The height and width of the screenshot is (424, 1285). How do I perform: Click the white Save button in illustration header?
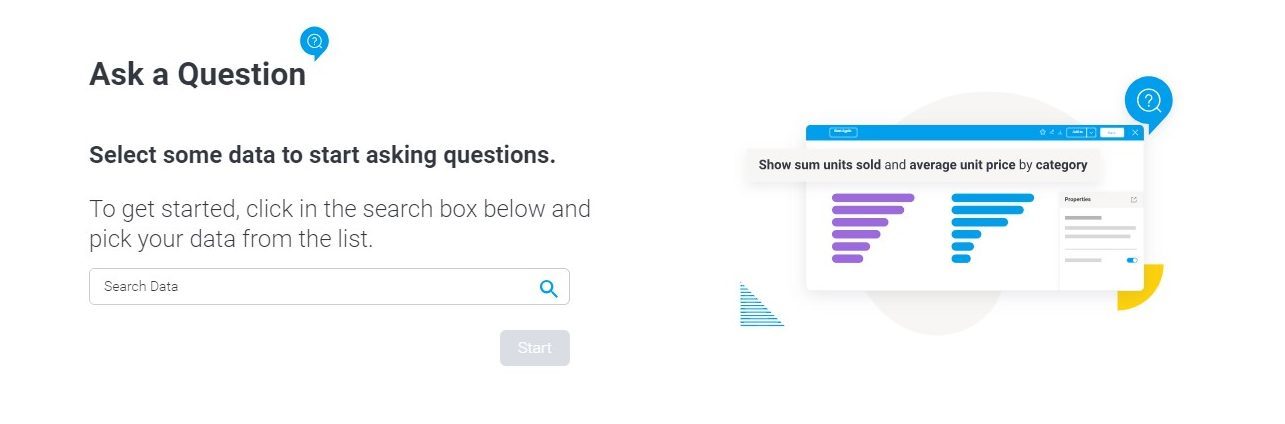(x=1112, y=132)
